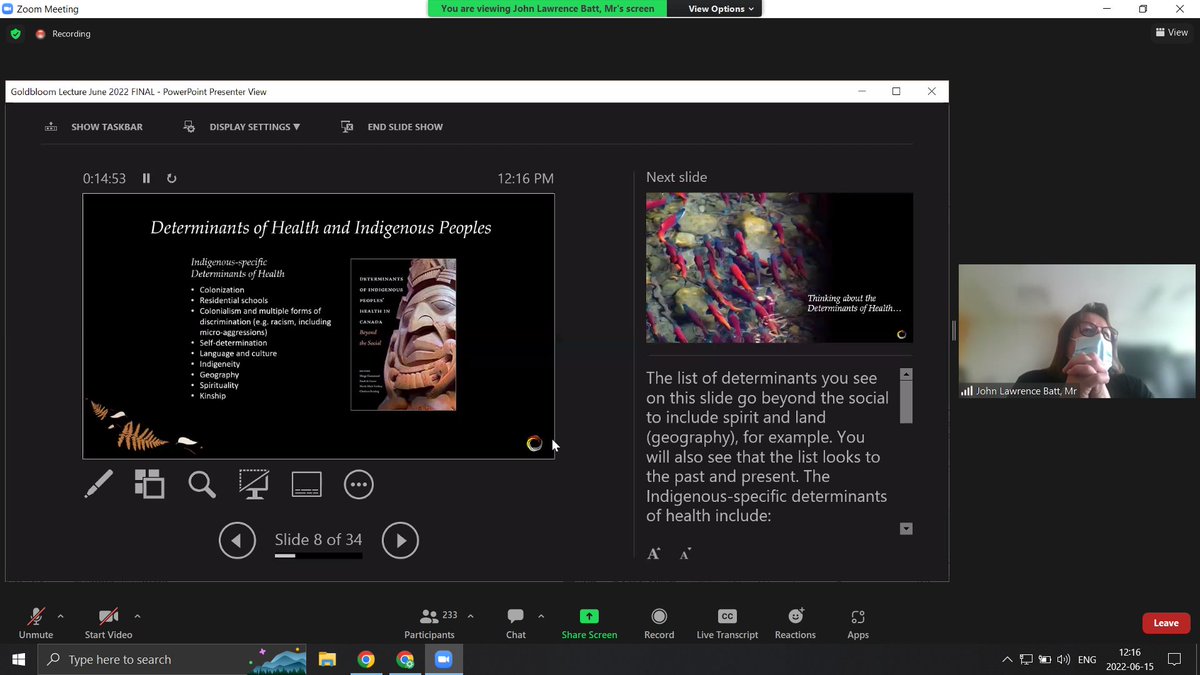This screenshot has width=1200, height=675.
Task: Open Windows notification center
Action: coord(1175,660)
